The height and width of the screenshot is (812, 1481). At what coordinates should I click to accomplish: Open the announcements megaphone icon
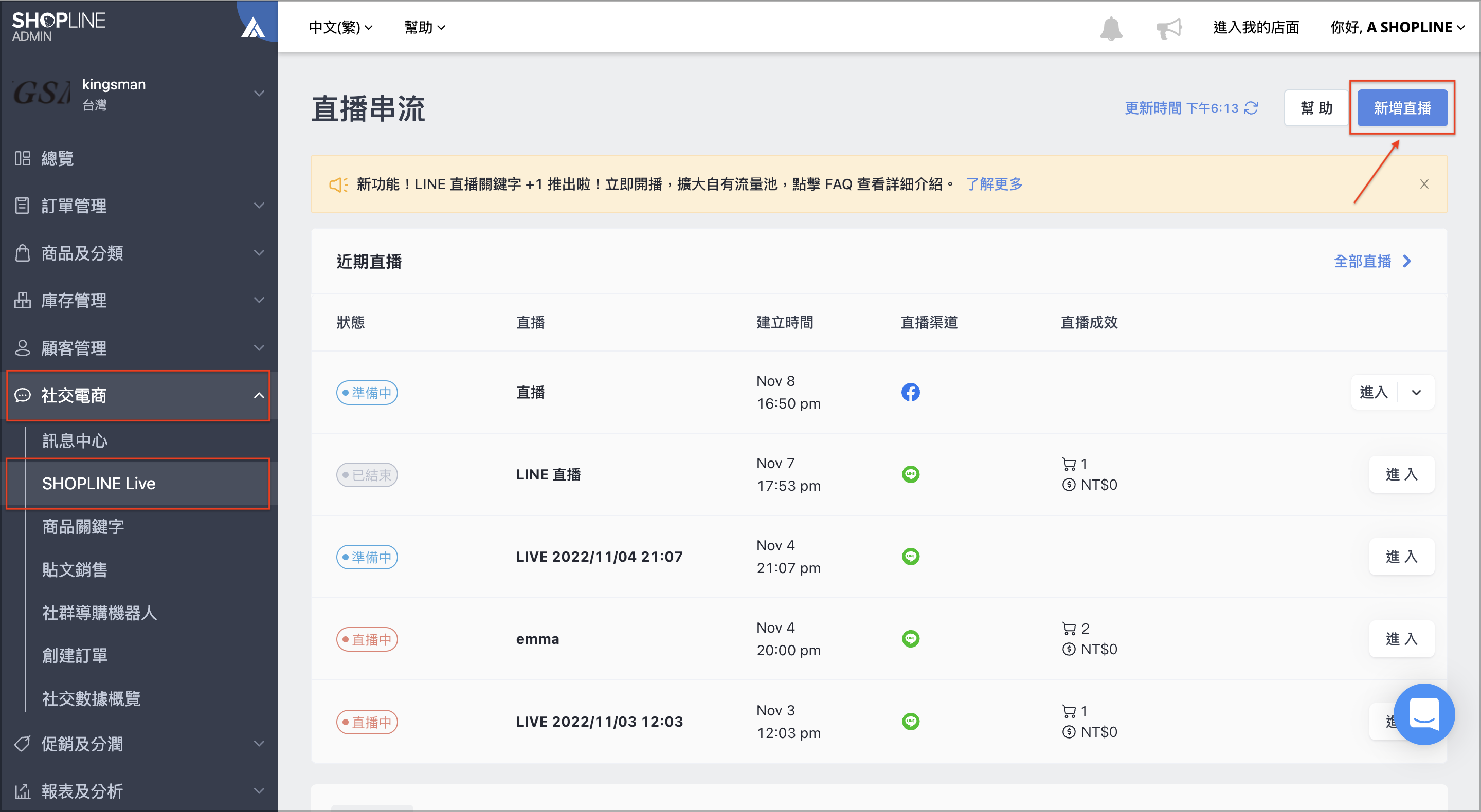(1169, 28)
